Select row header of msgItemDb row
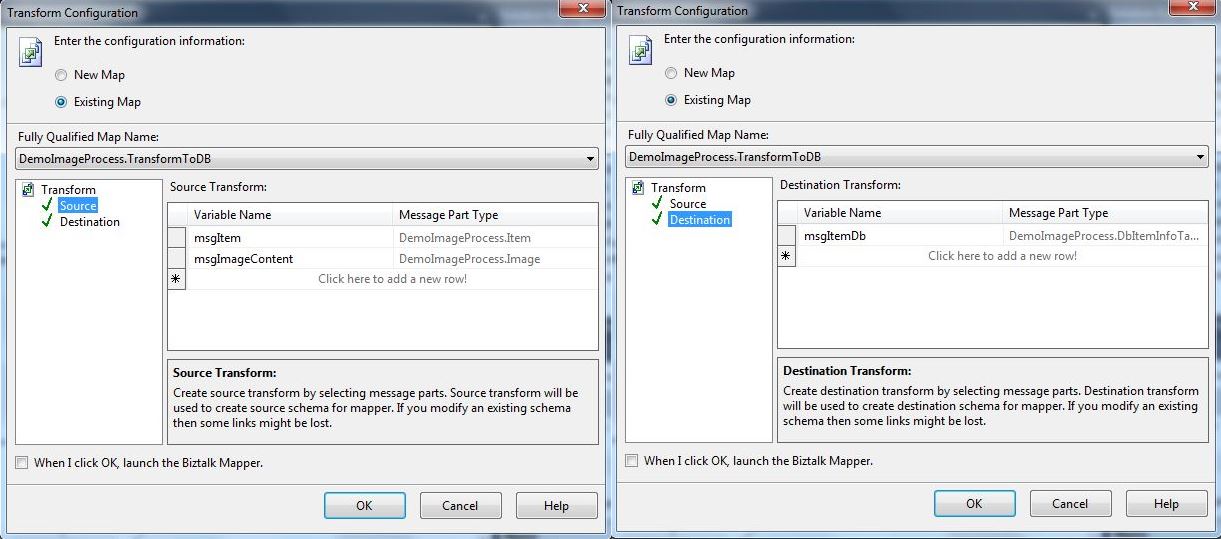Screen dimensions: 1221x539 point(787,236)
